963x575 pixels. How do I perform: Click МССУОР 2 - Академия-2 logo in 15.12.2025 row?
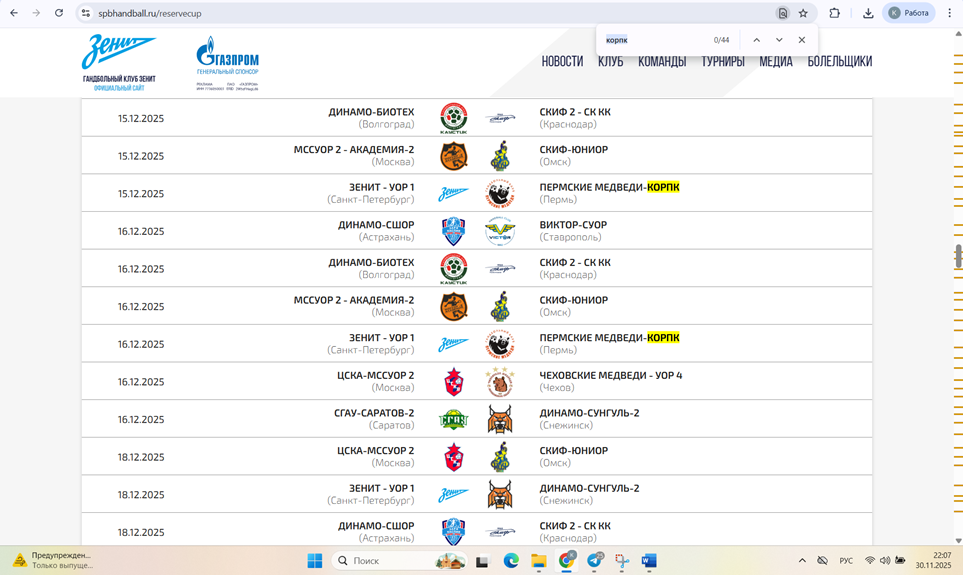coord(454,156)
